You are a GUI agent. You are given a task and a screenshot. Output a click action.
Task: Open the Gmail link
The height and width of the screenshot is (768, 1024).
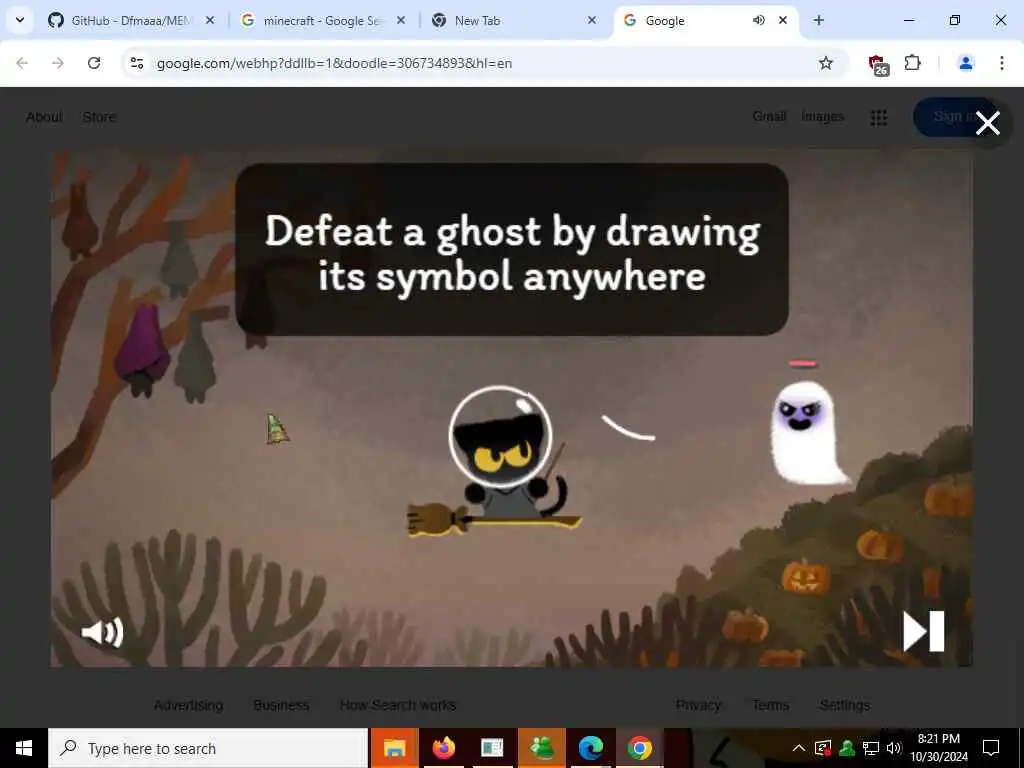click(x=769, y=116)
